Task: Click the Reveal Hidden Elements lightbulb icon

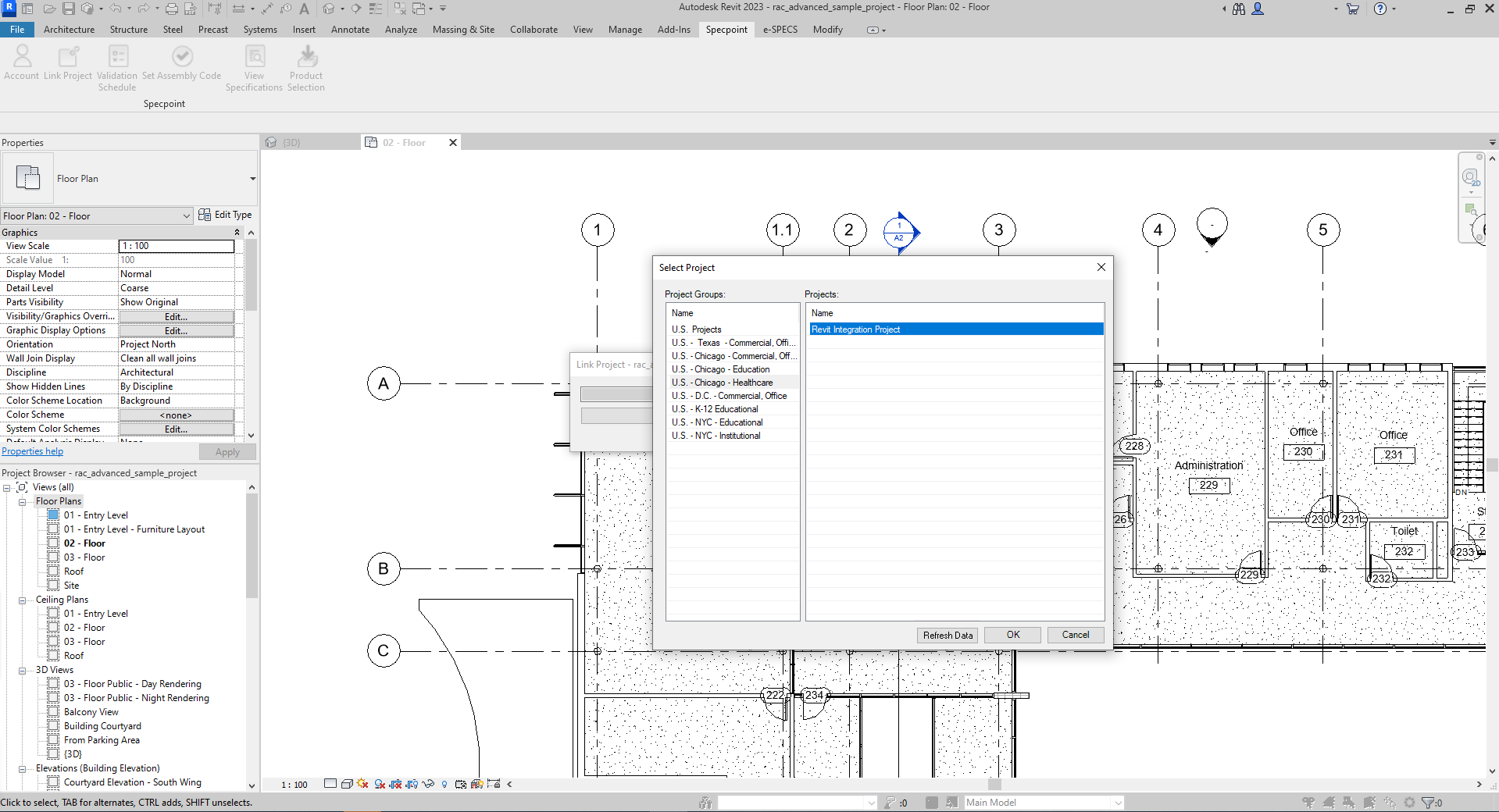Action: (x=444, y=784)
